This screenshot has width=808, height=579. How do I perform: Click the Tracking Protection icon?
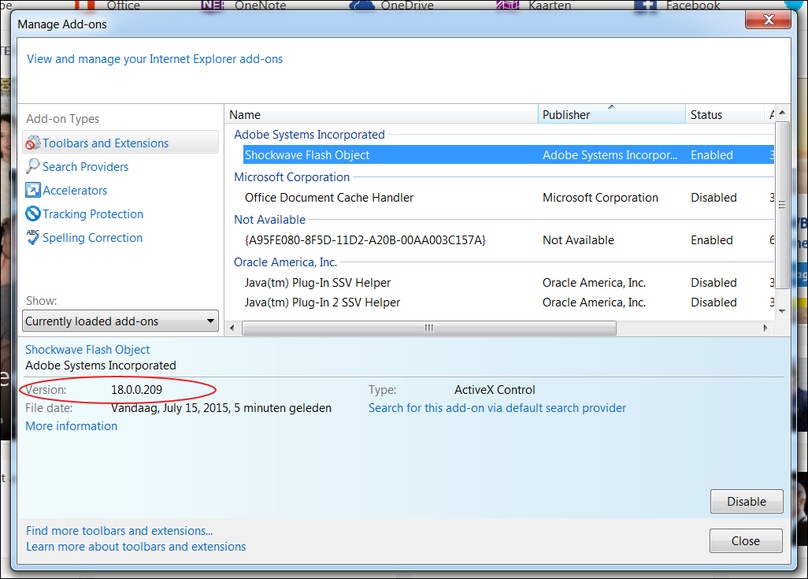coord(33,214)
